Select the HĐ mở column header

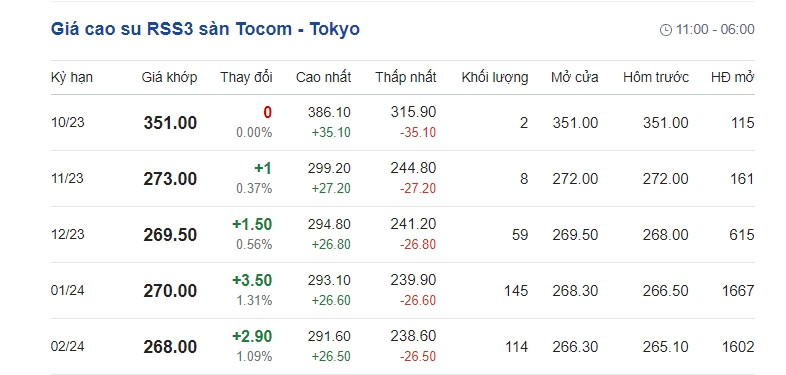732,77
